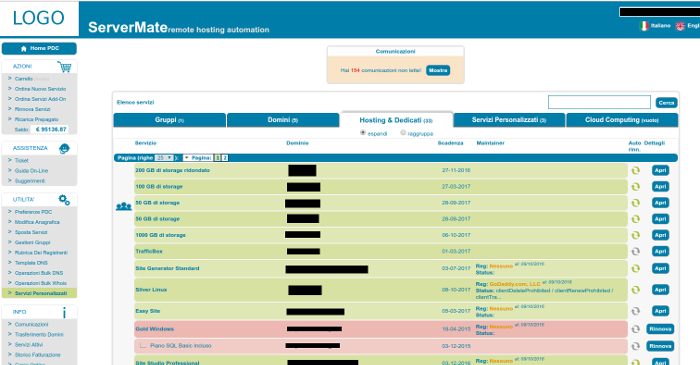Viewport: 700px width, 365px height.
Task: Open highlighted Servizi Personalizzati sidebar link
Action: click(x=41, y=294)
